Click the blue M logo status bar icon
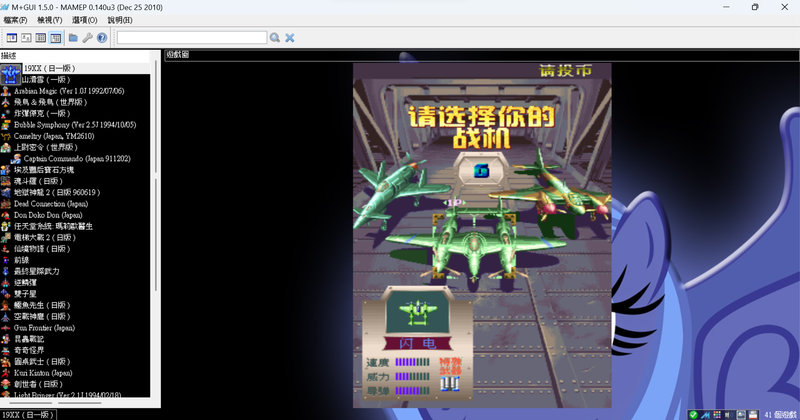800x420 pixels. click(705, 415)
